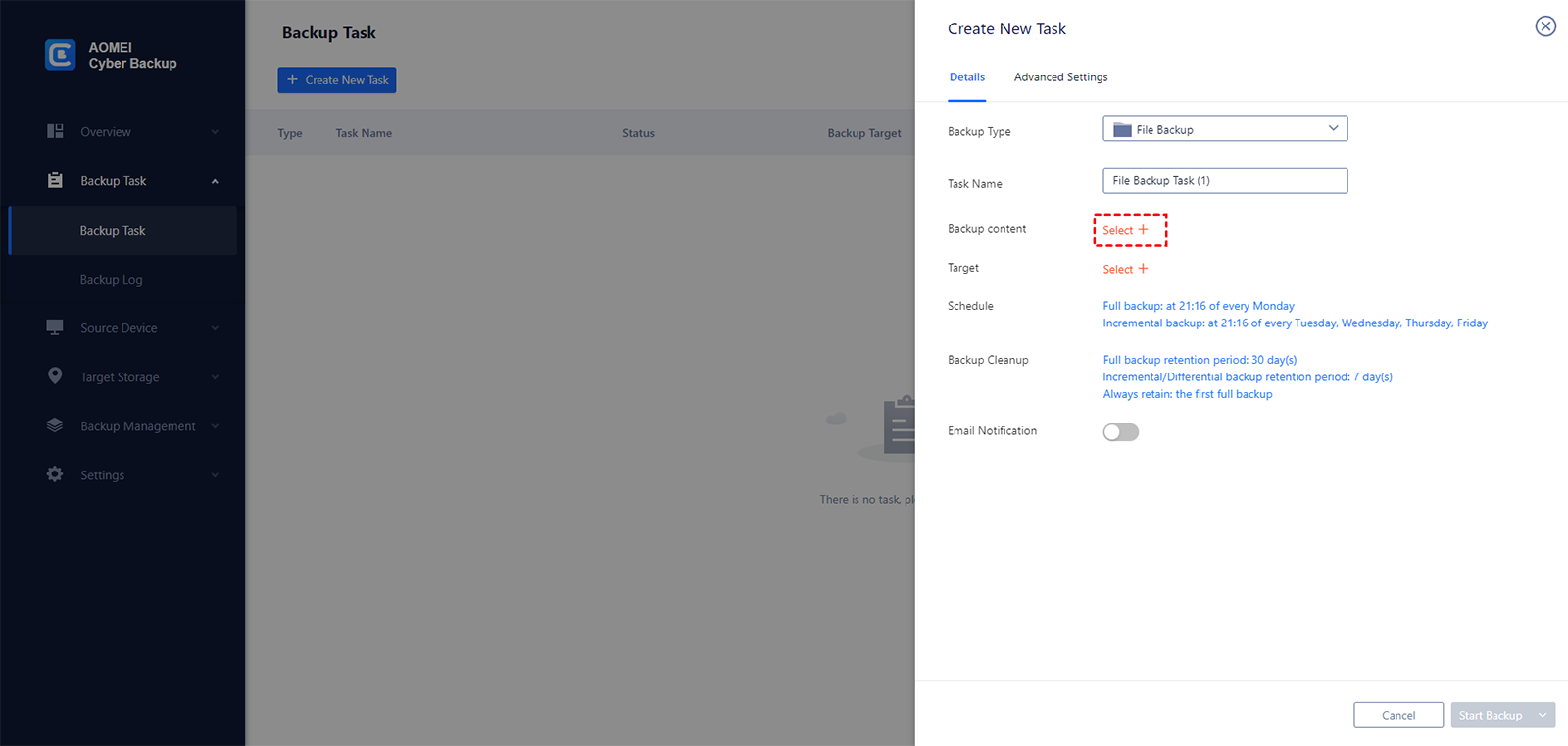The image size is (1568, 746).
Task: Click Select for Backup content
Action: click(1125, 230)
